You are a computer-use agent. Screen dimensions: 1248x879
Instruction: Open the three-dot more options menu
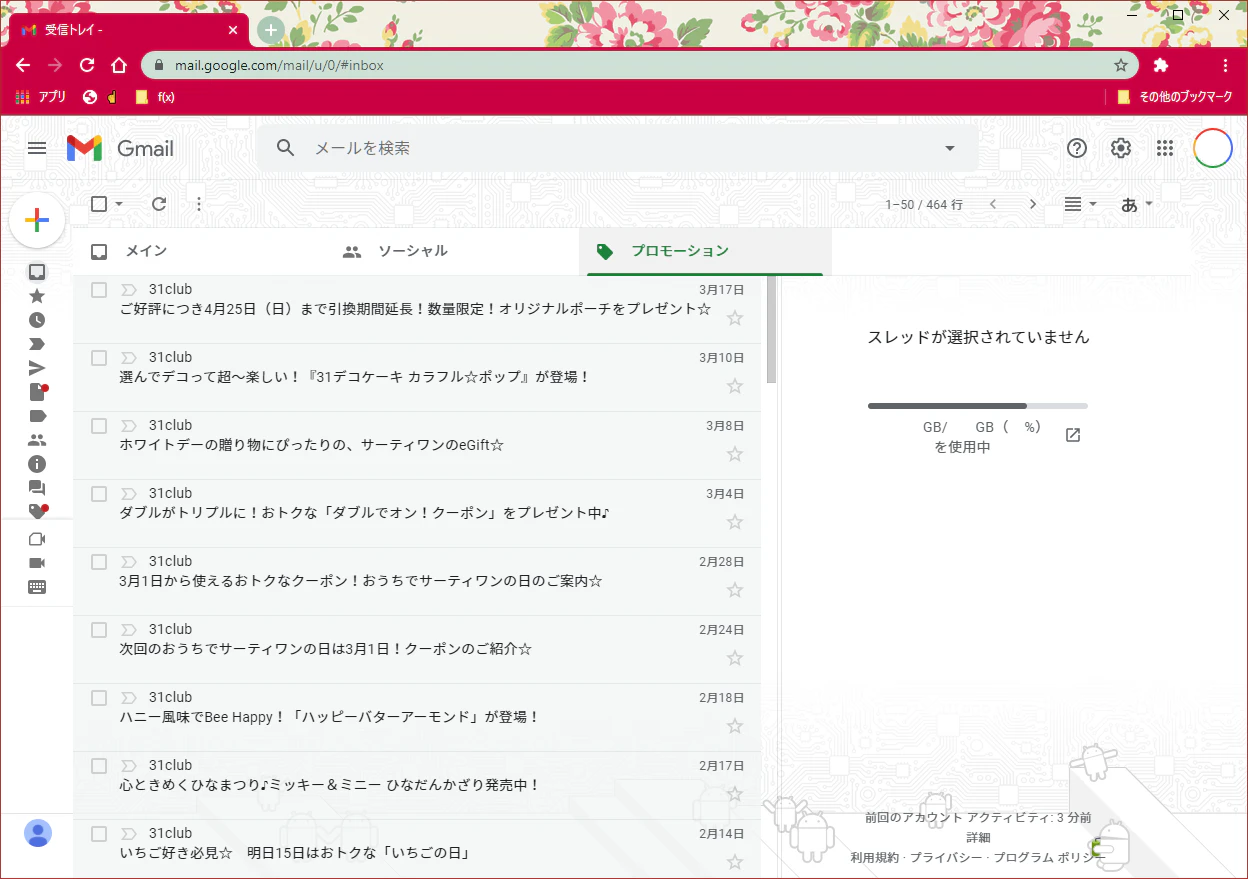coord(199,204)
